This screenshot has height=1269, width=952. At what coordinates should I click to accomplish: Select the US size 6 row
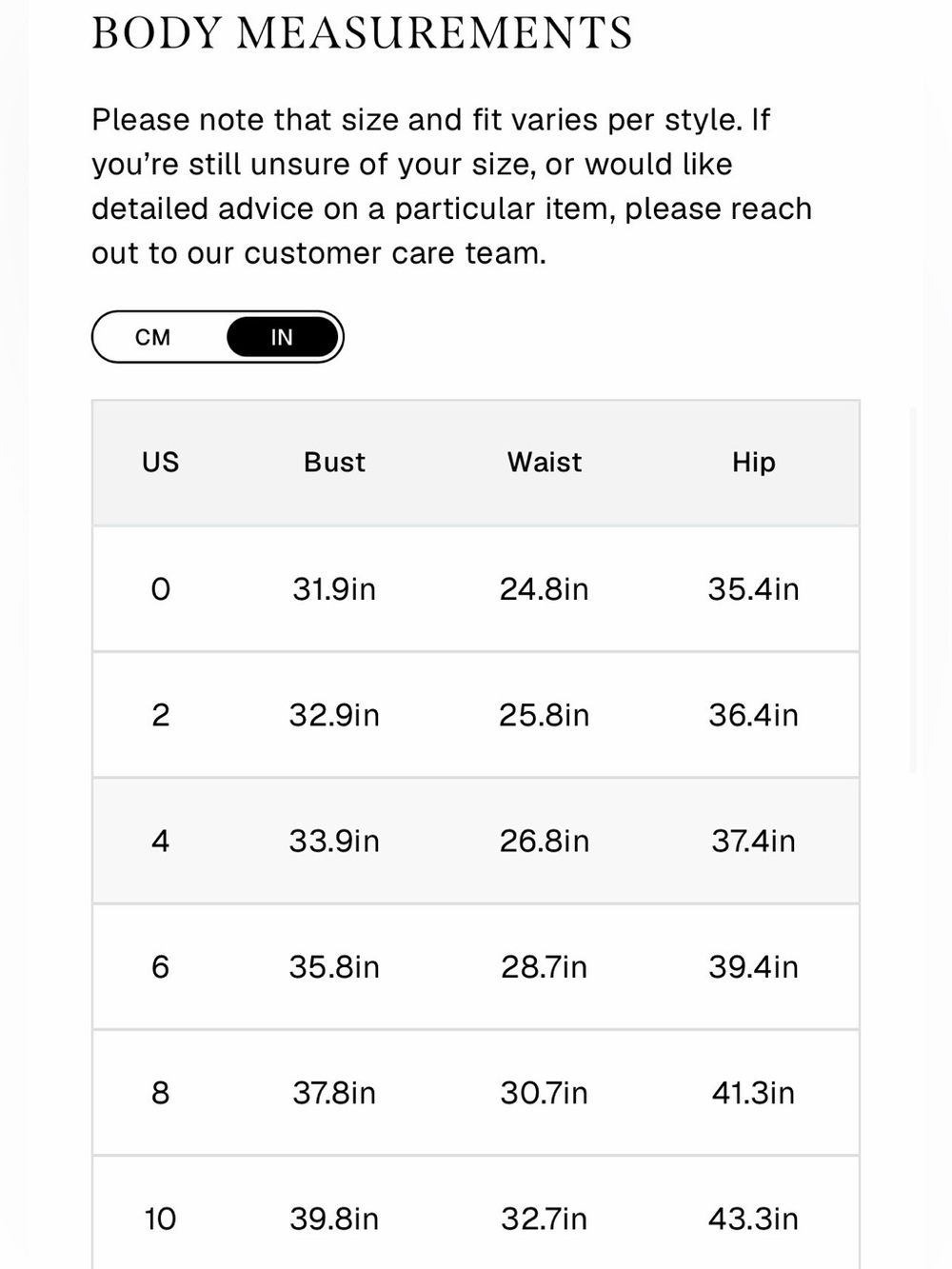(476, 966)
